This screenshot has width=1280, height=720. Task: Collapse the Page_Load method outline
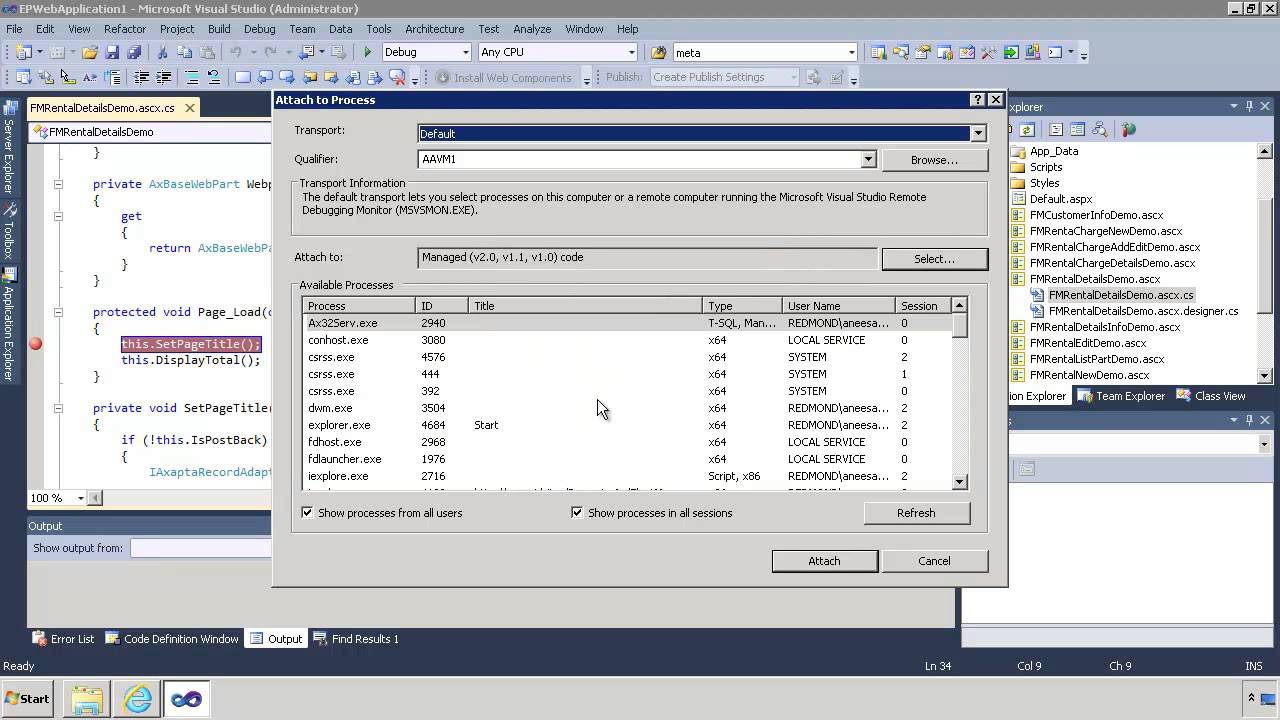[x=58, y=312]
